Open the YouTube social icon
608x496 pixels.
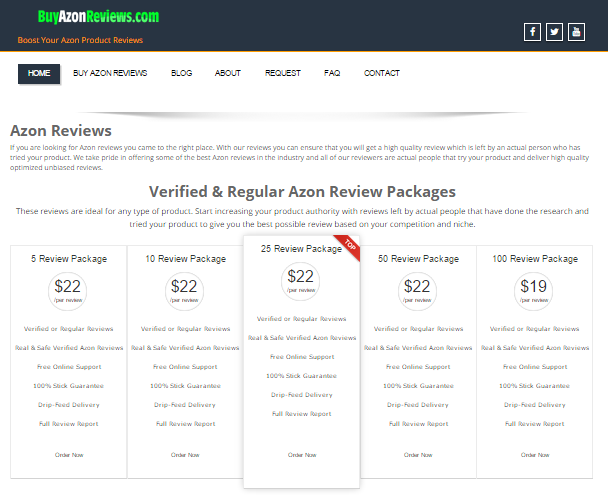576,31
